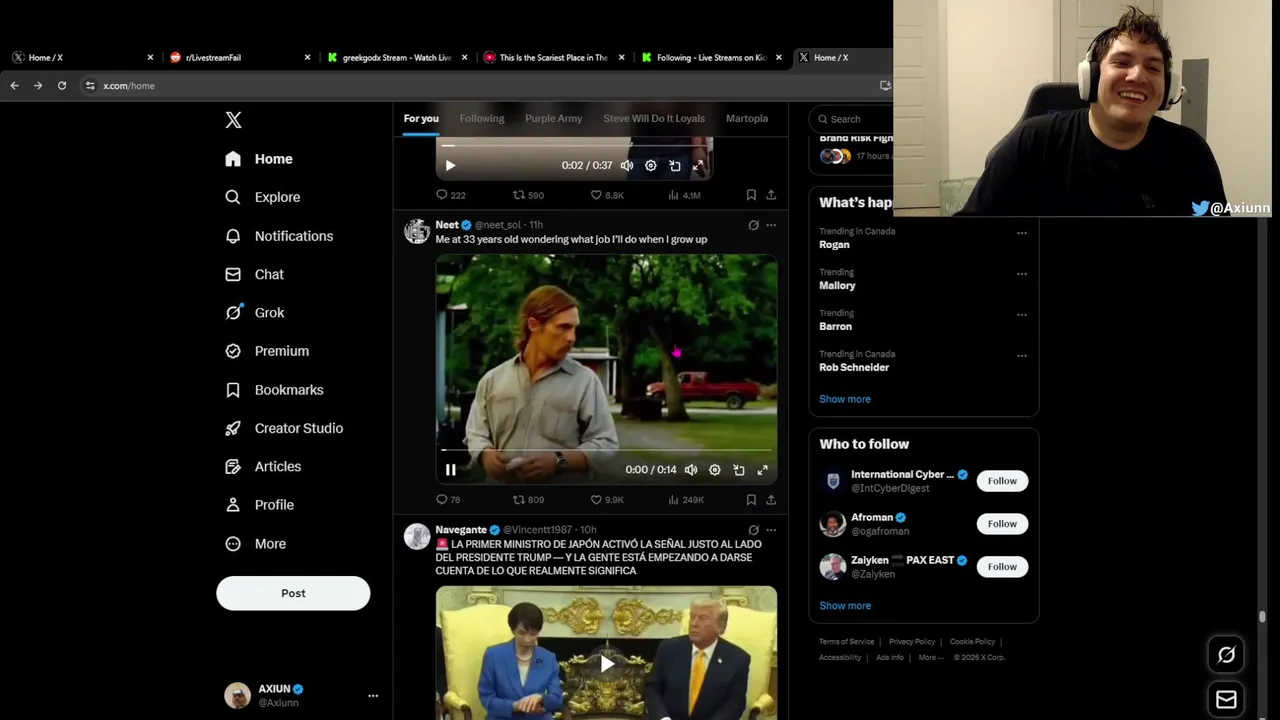
Task: View analytics 249K on Neet's post
Action: 686,500
